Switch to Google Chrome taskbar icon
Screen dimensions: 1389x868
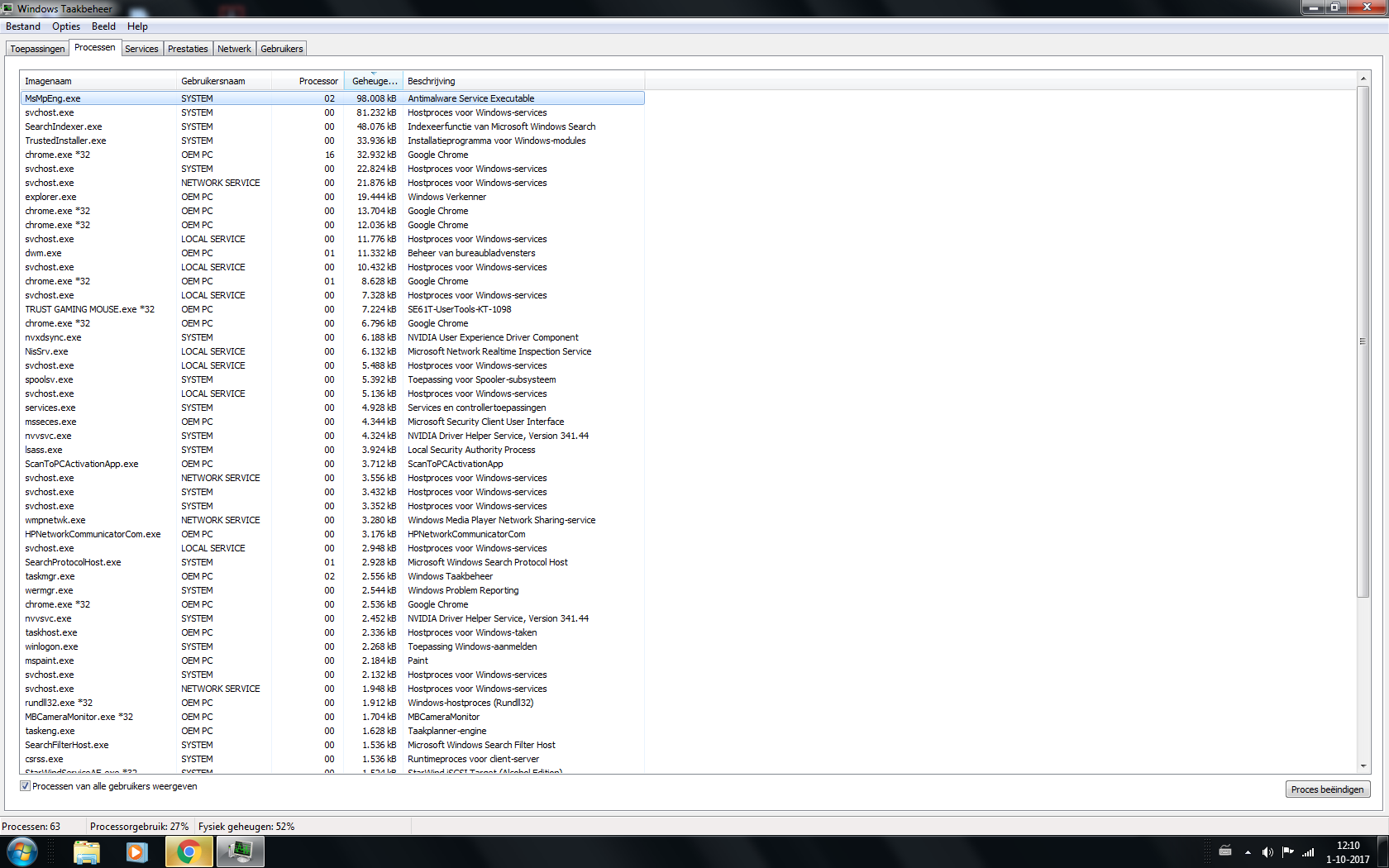(189, 851)
